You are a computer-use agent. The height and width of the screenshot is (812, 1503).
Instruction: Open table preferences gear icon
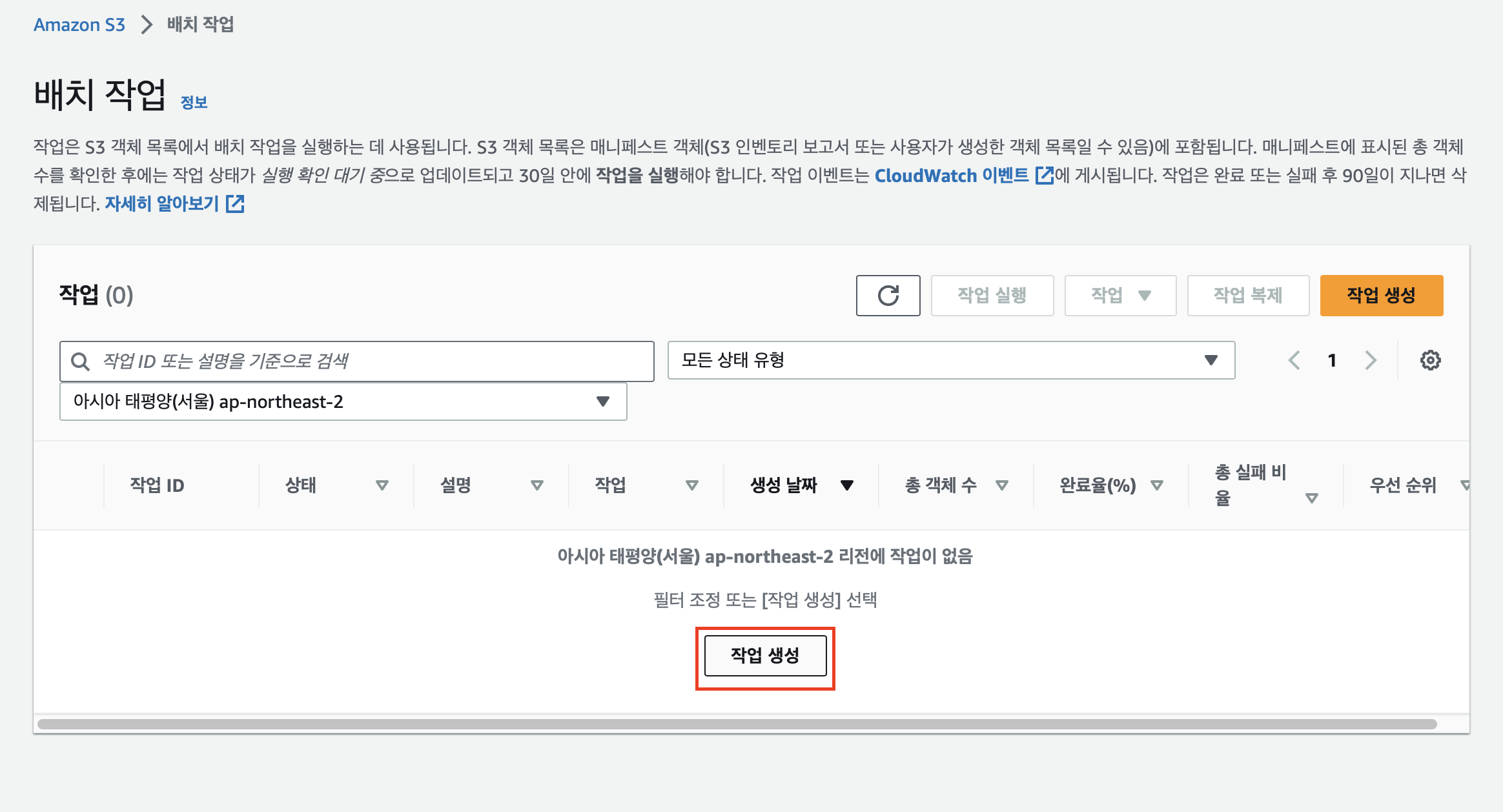(x=1430, y=360)
